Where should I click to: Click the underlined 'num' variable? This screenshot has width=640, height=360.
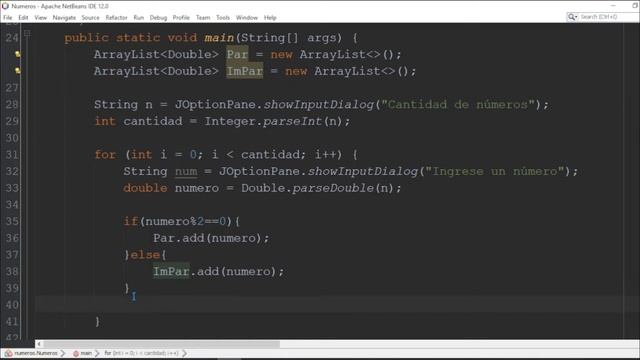point(186,171)
